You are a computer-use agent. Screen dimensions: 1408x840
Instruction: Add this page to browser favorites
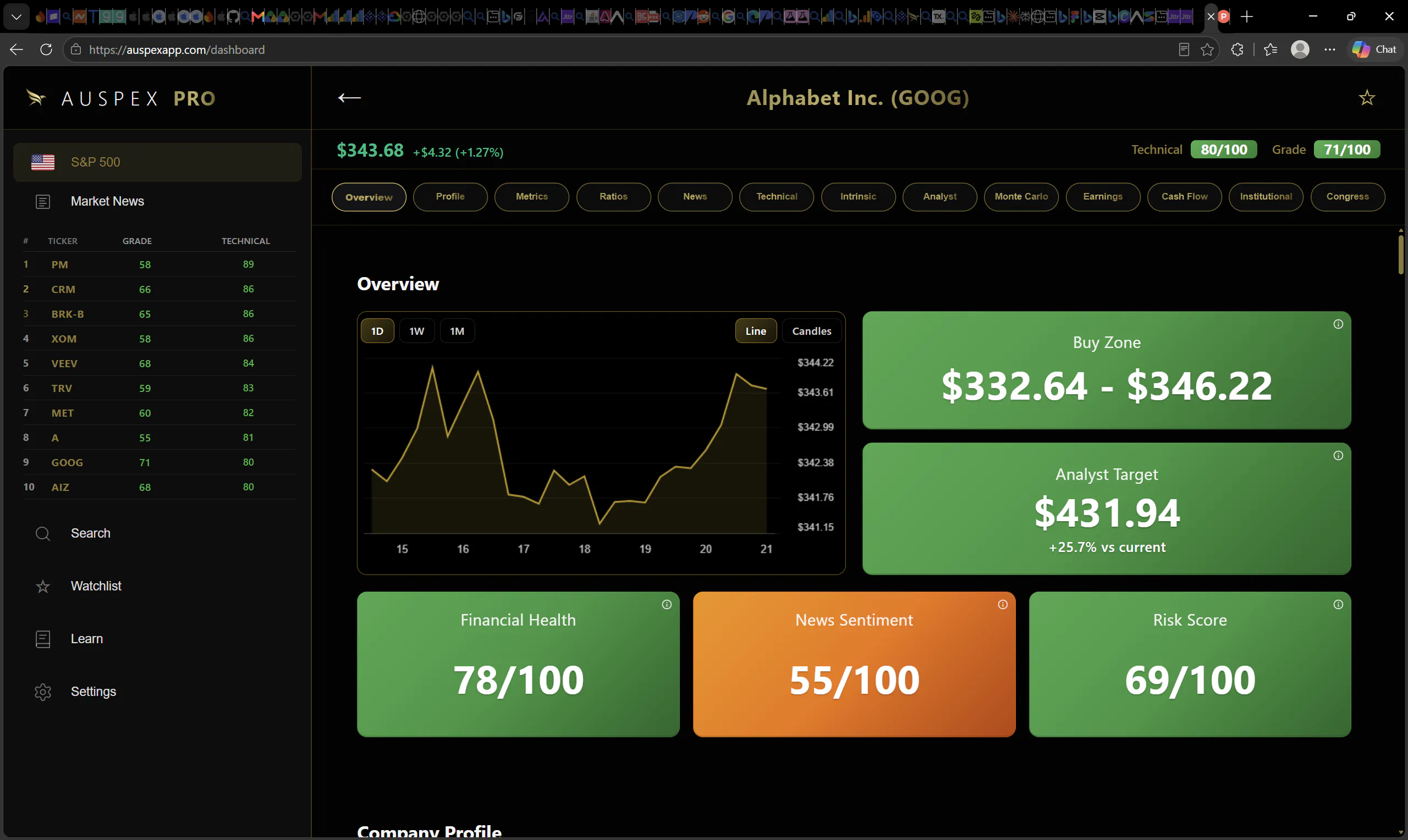pos(1207,50)
